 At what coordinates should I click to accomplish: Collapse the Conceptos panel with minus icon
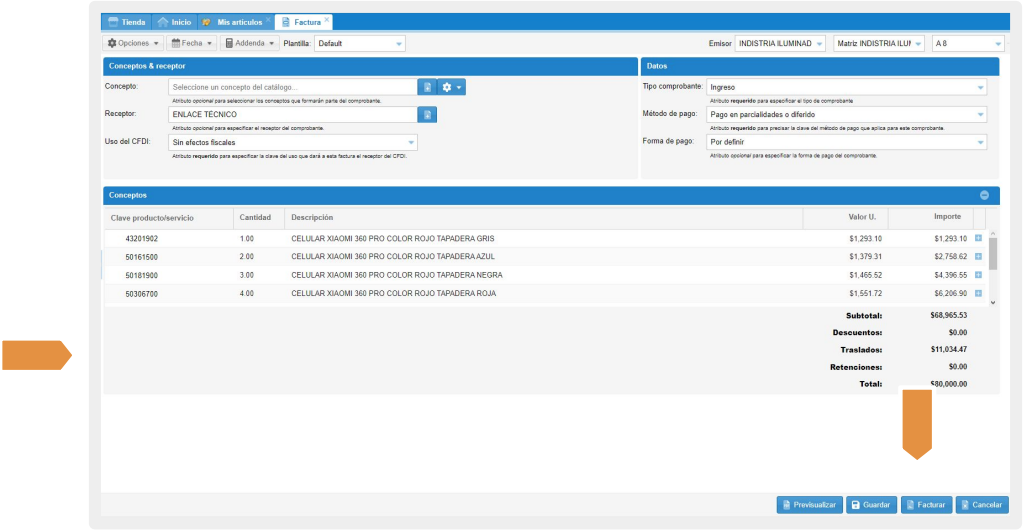[984, 196]
